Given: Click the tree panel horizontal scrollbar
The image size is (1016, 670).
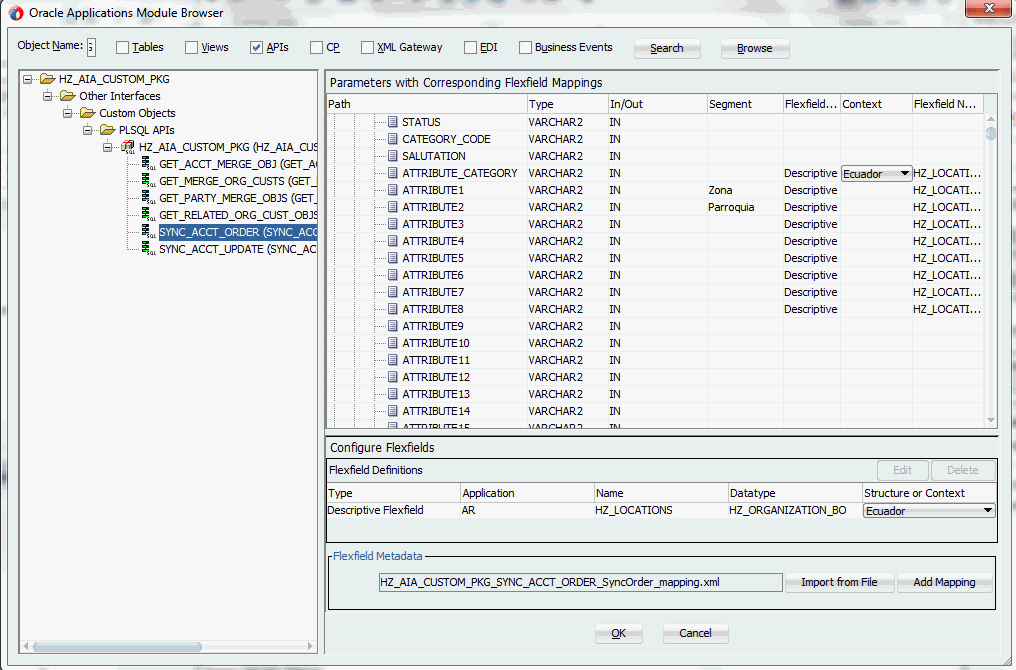Looking at the screenshot, I should pyautogui.click(x=117, y=646).
